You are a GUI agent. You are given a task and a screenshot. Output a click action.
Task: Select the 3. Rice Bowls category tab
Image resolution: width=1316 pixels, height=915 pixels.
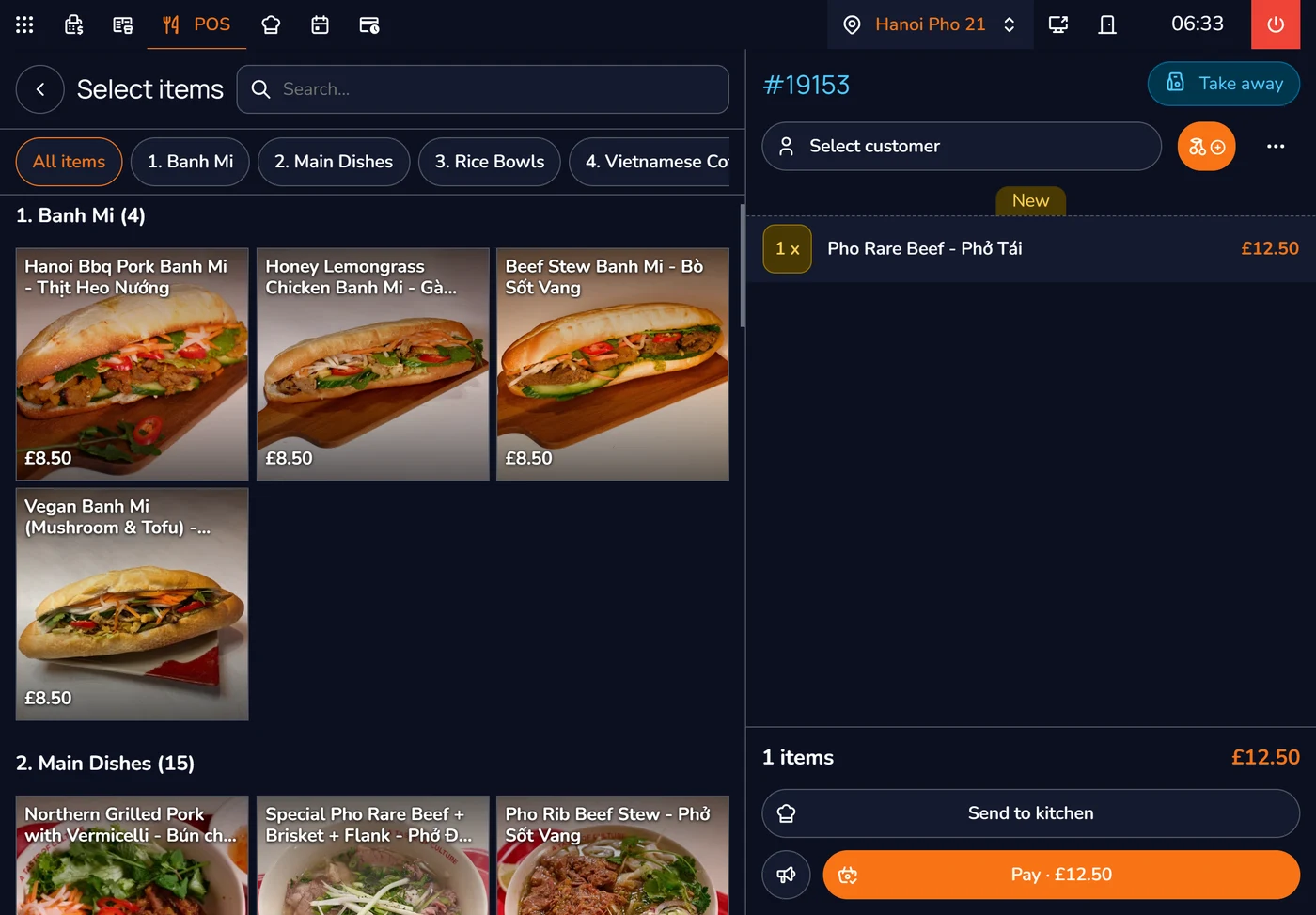tap(490, 162)
